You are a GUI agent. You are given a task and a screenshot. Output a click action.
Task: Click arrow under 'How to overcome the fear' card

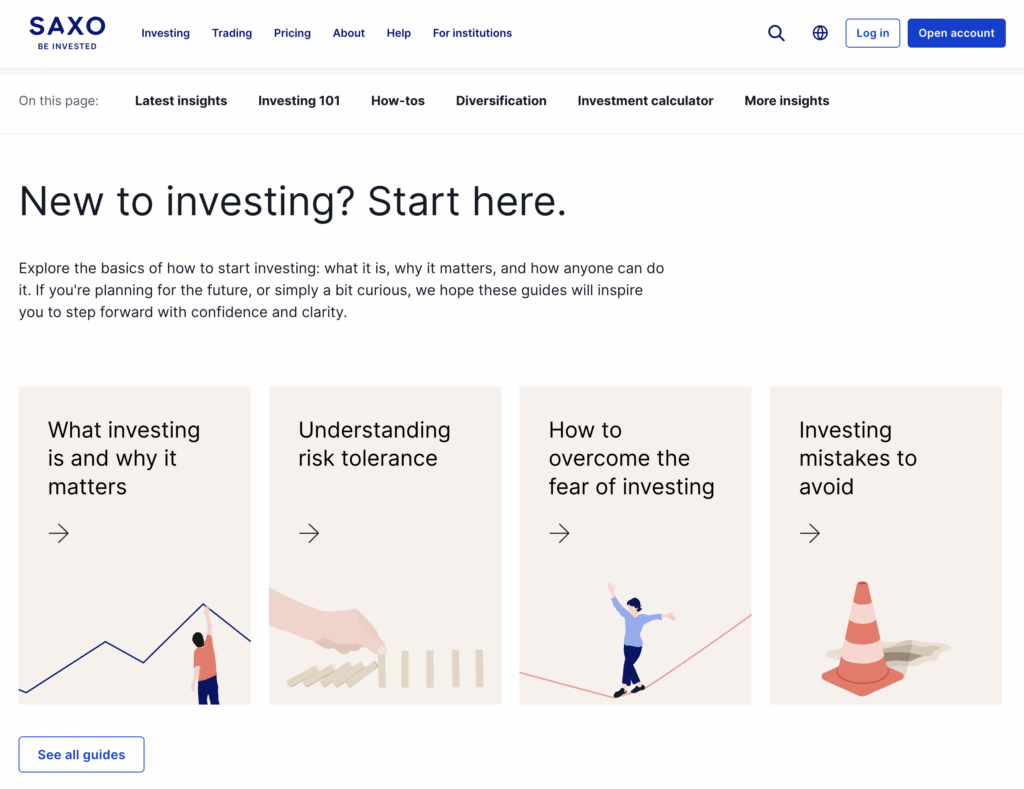tap(559, 534)
